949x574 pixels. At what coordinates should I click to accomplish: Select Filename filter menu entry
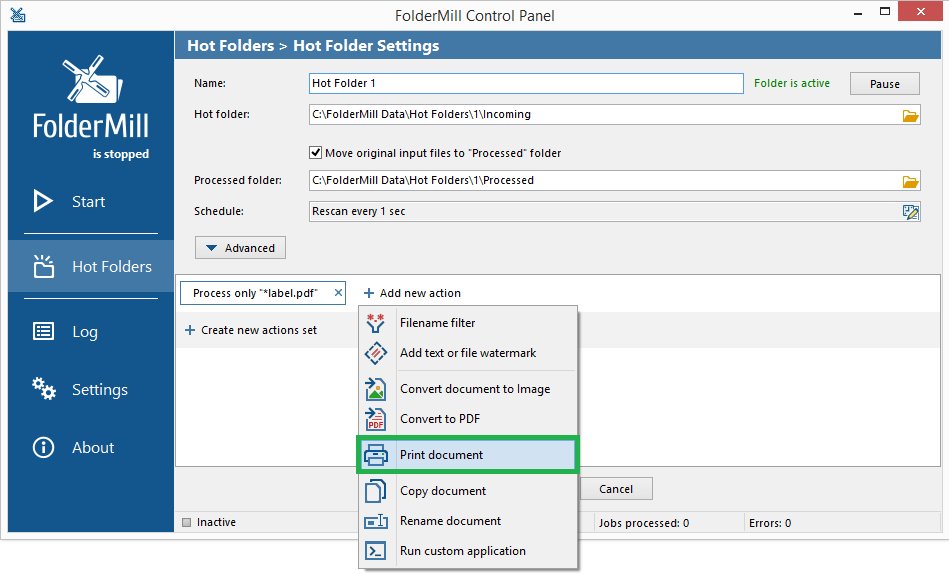(468, 323)
